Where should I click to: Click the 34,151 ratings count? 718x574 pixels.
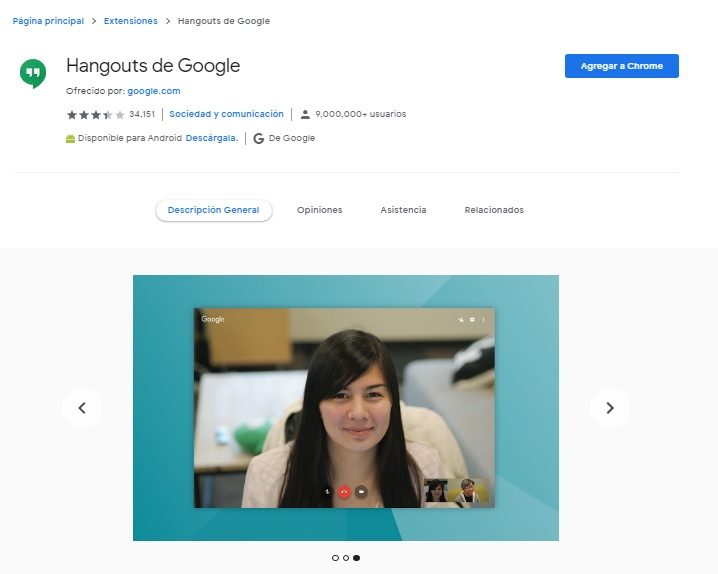pos(142,114)
